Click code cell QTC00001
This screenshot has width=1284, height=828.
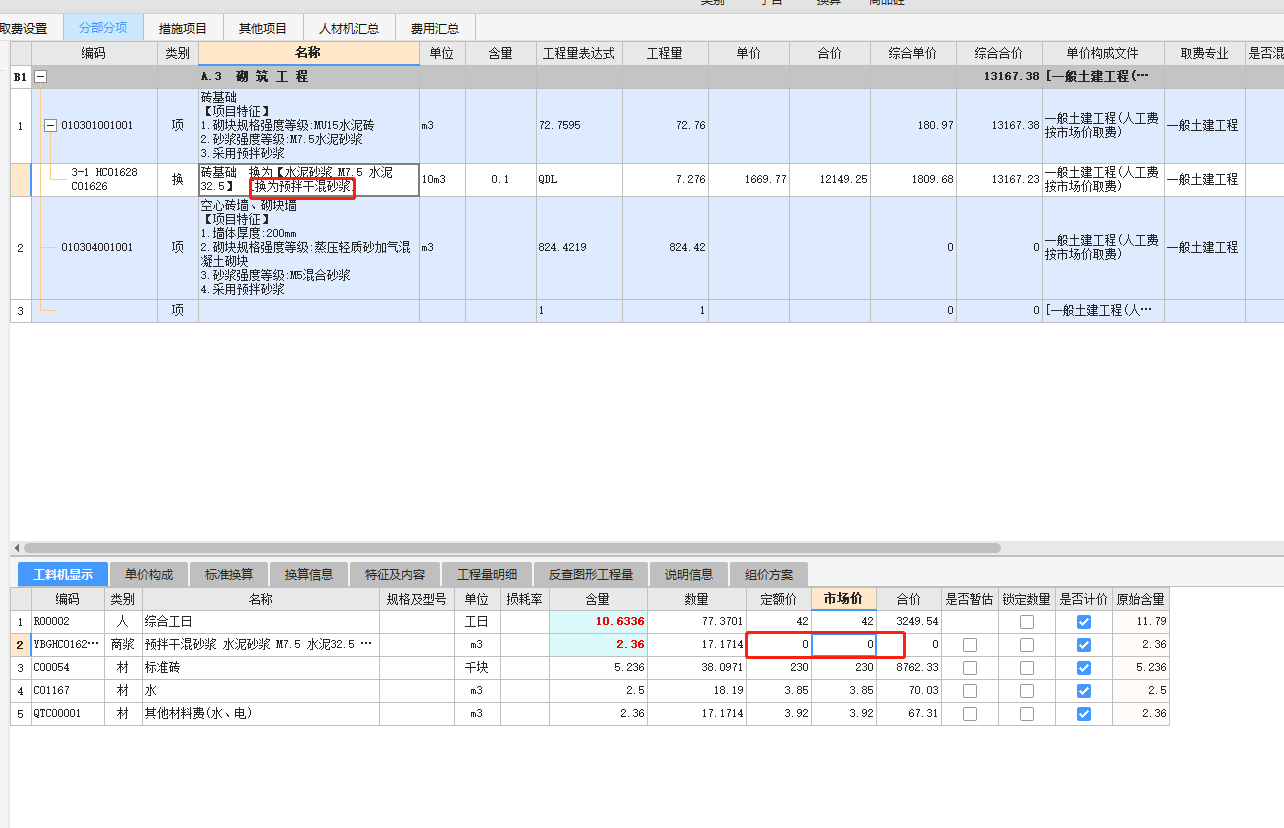coord(68,714)
